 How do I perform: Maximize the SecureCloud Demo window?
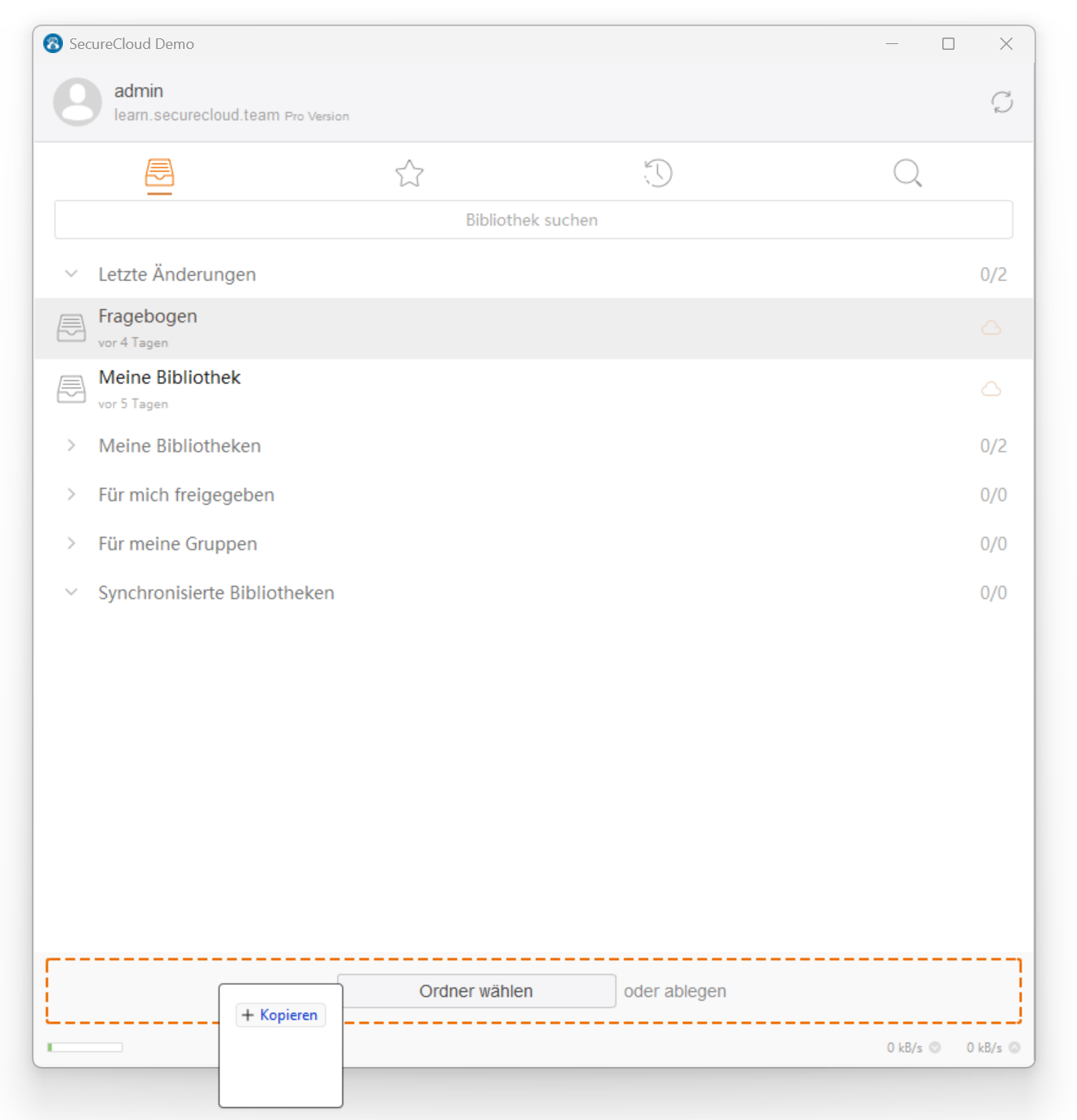point(948,43)
